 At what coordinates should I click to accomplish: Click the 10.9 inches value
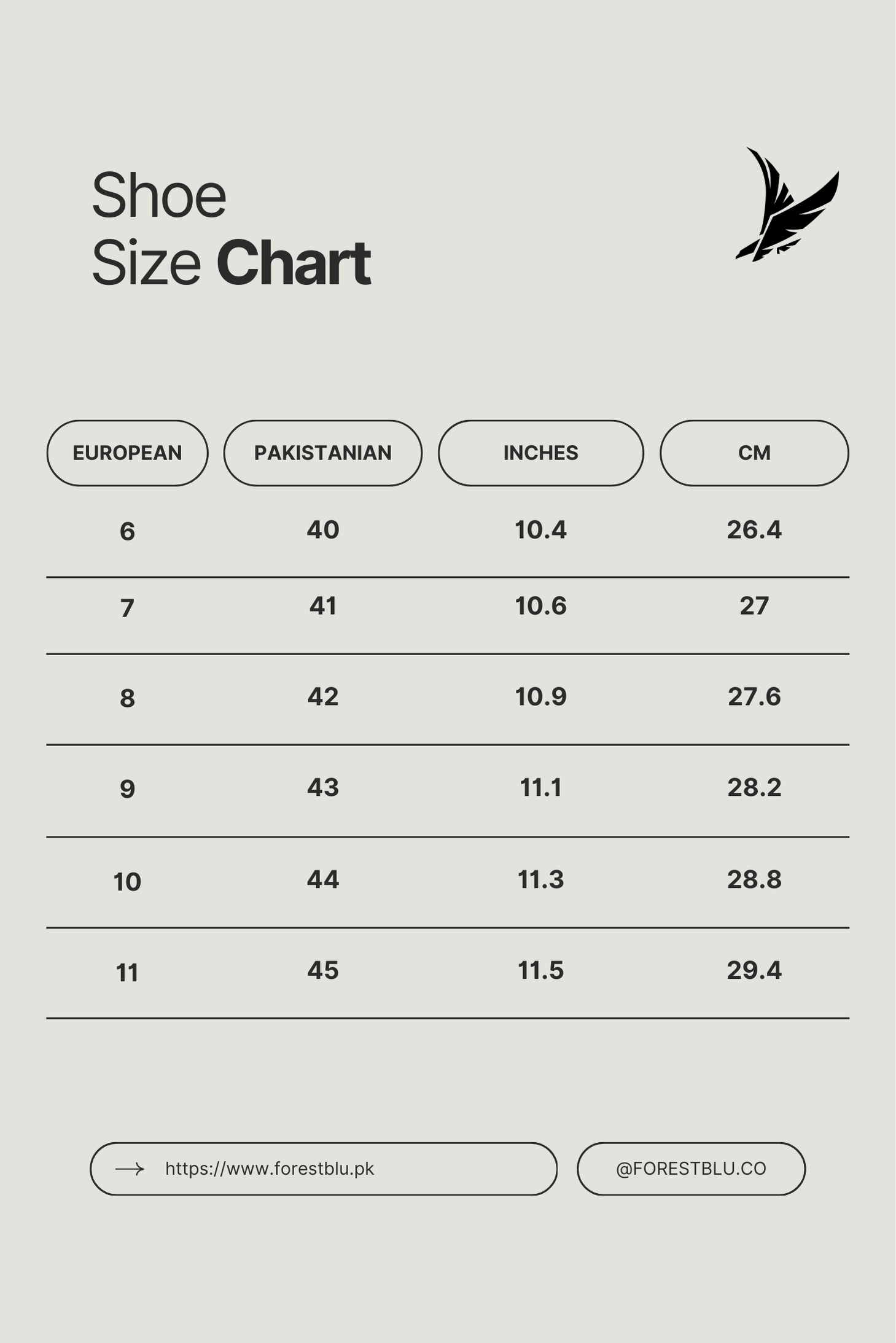(541, 697)
